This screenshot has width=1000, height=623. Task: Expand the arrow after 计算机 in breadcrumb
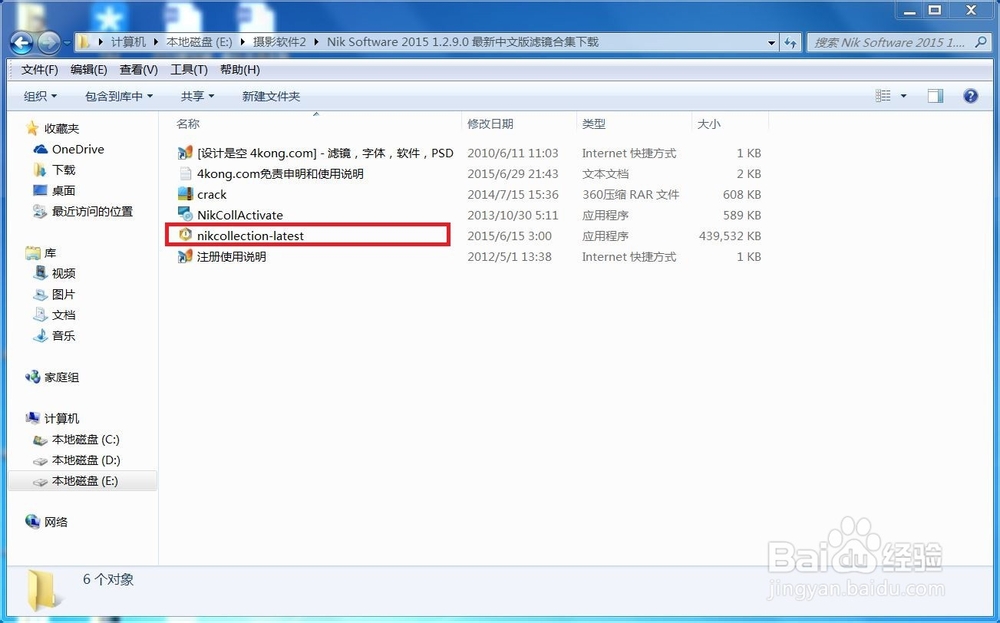(x=156, y=42)
